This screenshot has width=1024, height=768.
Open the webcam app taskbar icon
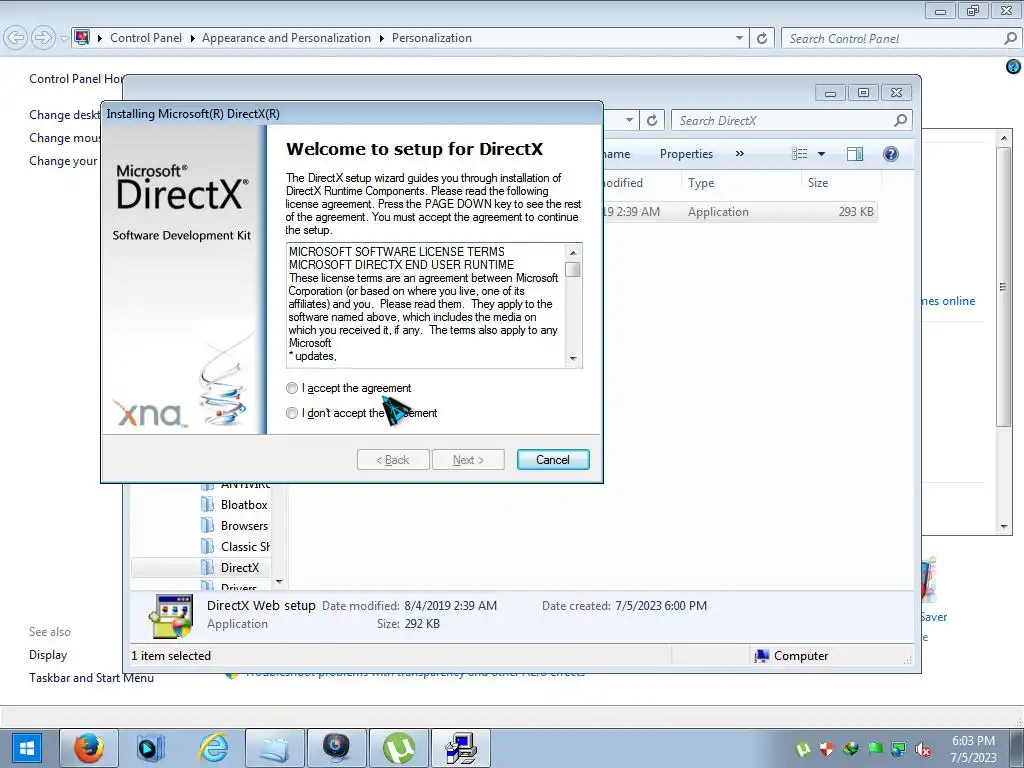pyautogui.click(x=336, y=748)
